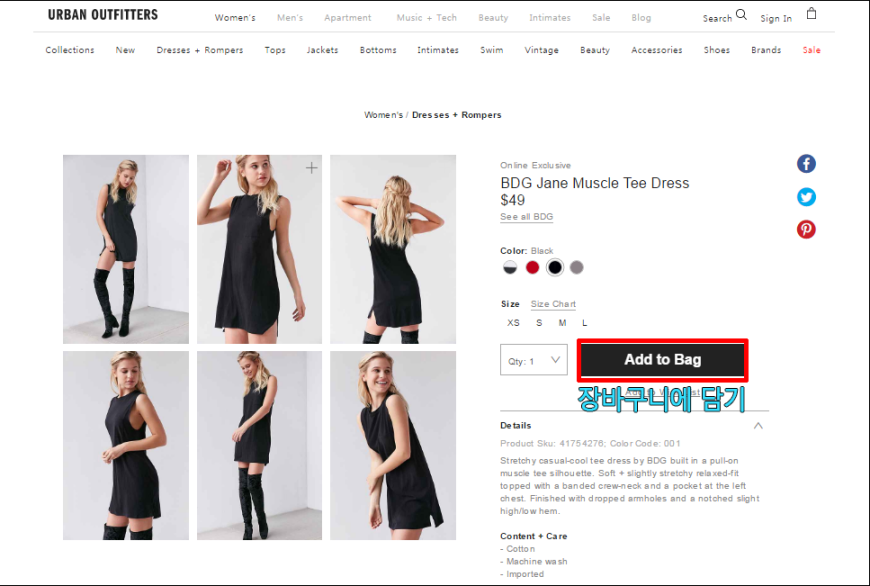
Task: Click the plus zoom icon on photo
Action: coord(312,168)
